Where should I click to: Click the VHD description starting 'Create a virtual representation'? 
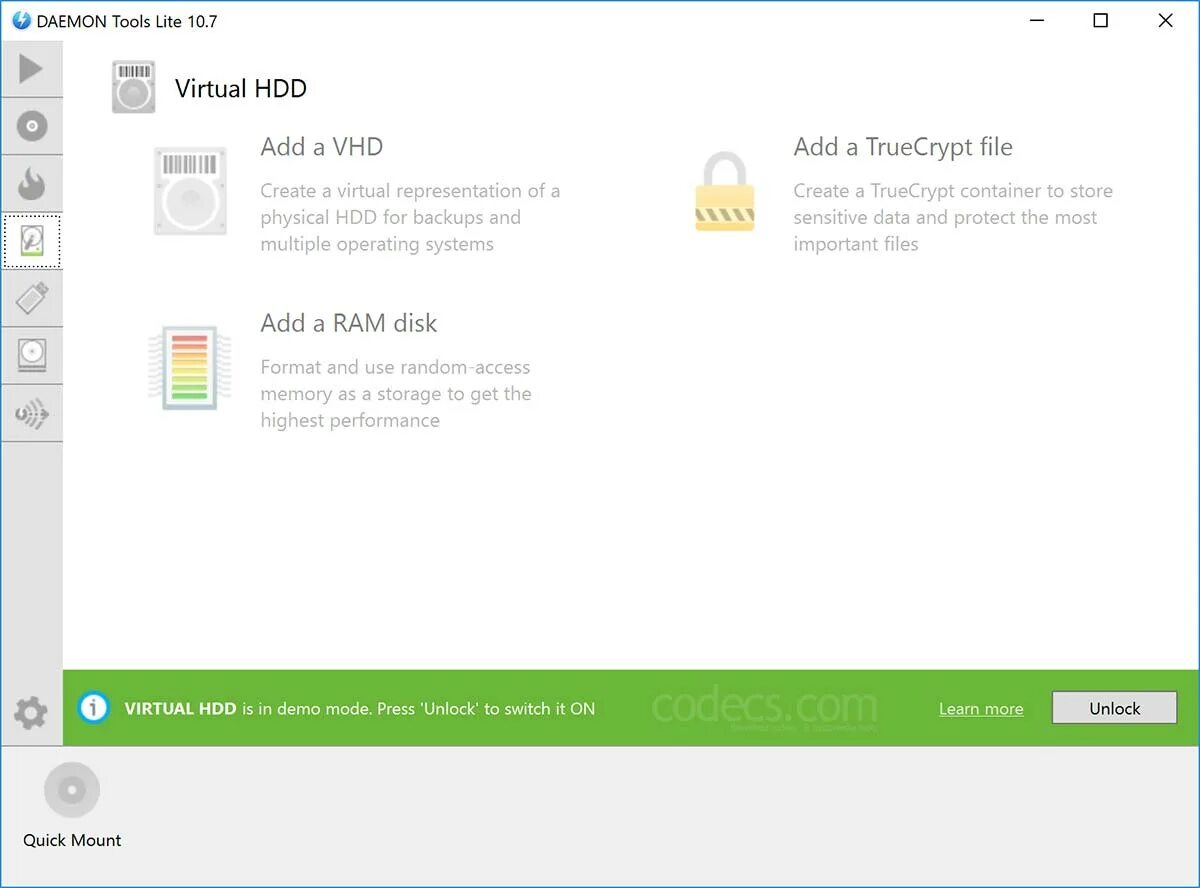click(410, 217)
